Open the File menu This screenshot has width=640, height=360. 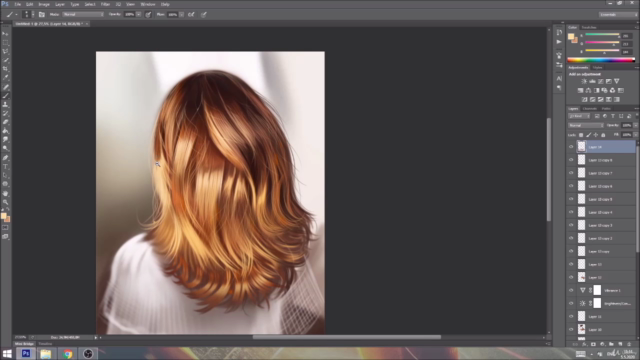(18, 4)
